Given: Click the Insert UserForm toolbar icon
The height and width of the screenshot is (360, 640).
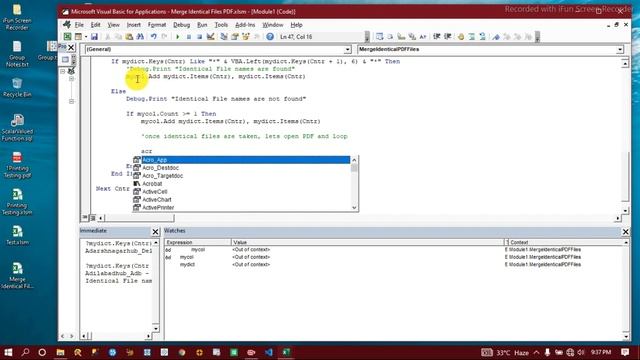Looking at the screenshot, I should pos(78,37).
